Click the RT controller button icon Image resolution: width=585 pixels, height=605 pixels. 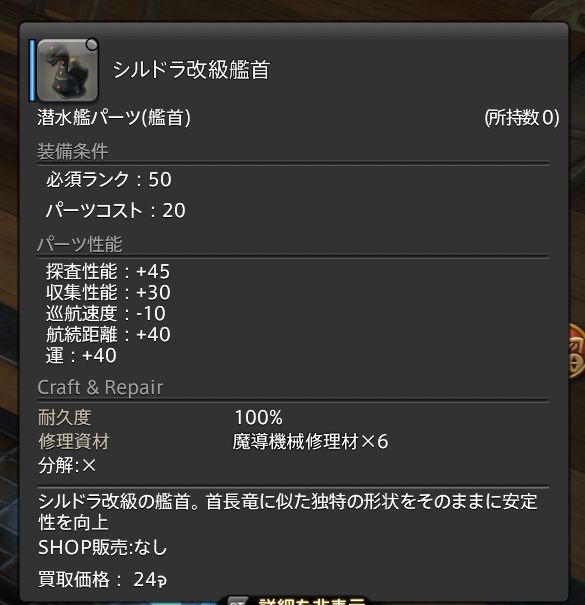point(237,601)
